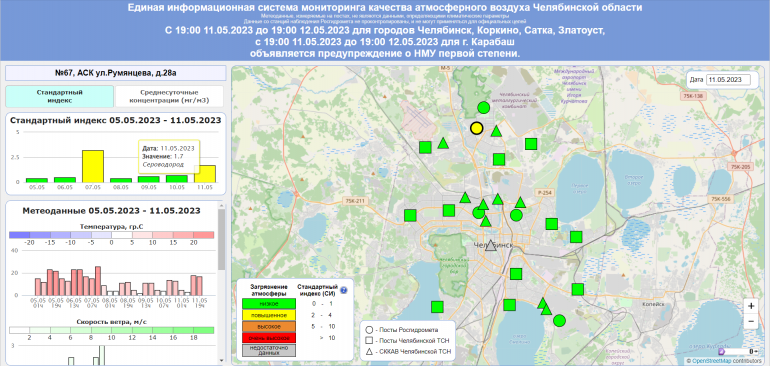Image resolution: width=770 pixels, height=366 pixels.
Task: Zoom out the map with minus button
Action: tap(751, 321)
